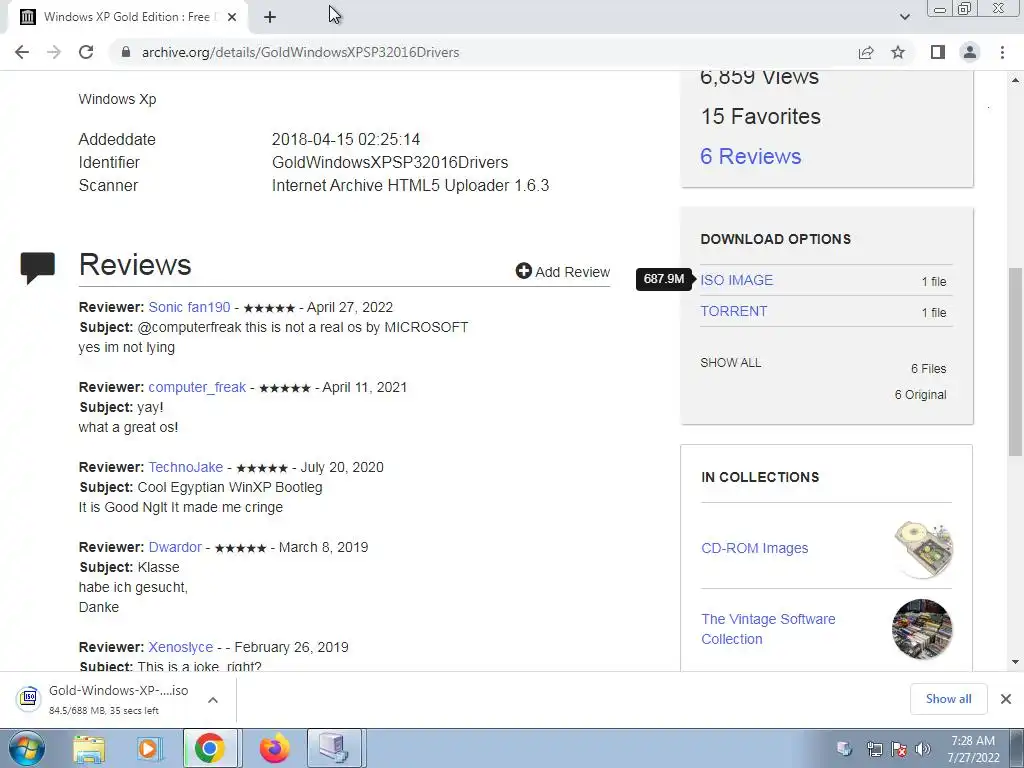Click the safely remove hardware tray icon
The height and width of the screenshot is (768, 1024).
(844, 748)
